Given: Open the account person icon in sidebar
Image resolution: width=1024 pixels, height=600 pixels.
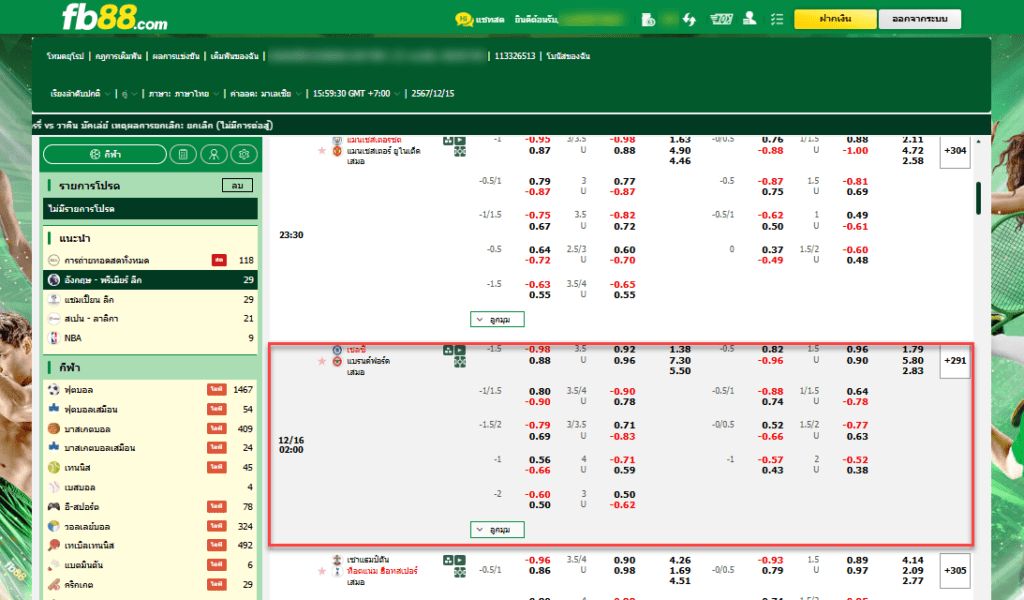Looking at the screenshot, I should (214, 154).
